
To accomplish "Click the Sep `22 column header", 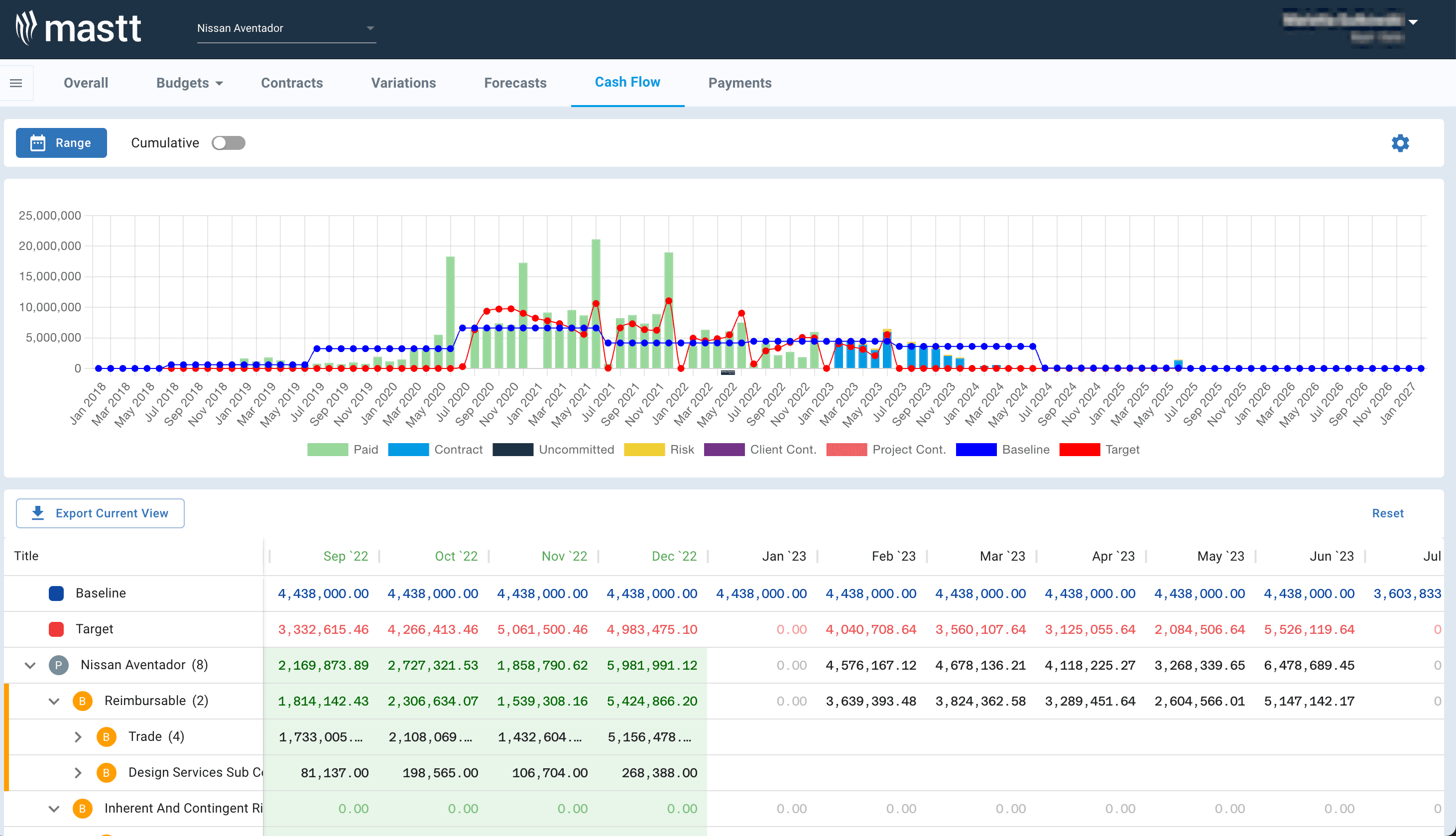I will click(346, 556).
